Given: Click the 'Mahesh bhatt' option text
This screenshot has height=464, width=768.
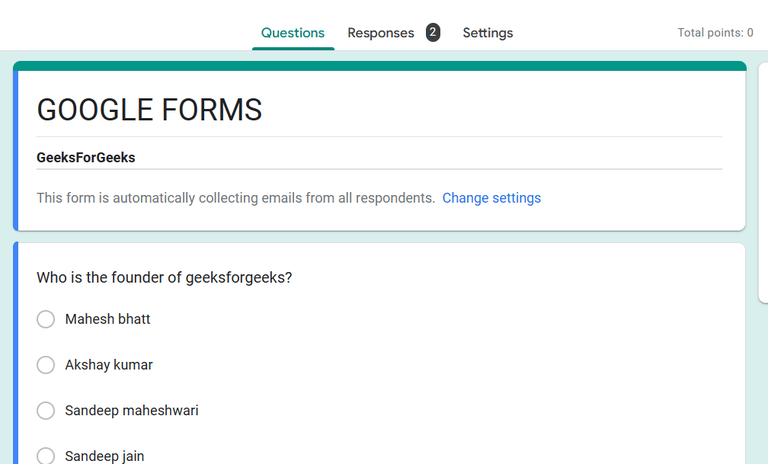Looking at the screenshot, I should click(108, 319).
